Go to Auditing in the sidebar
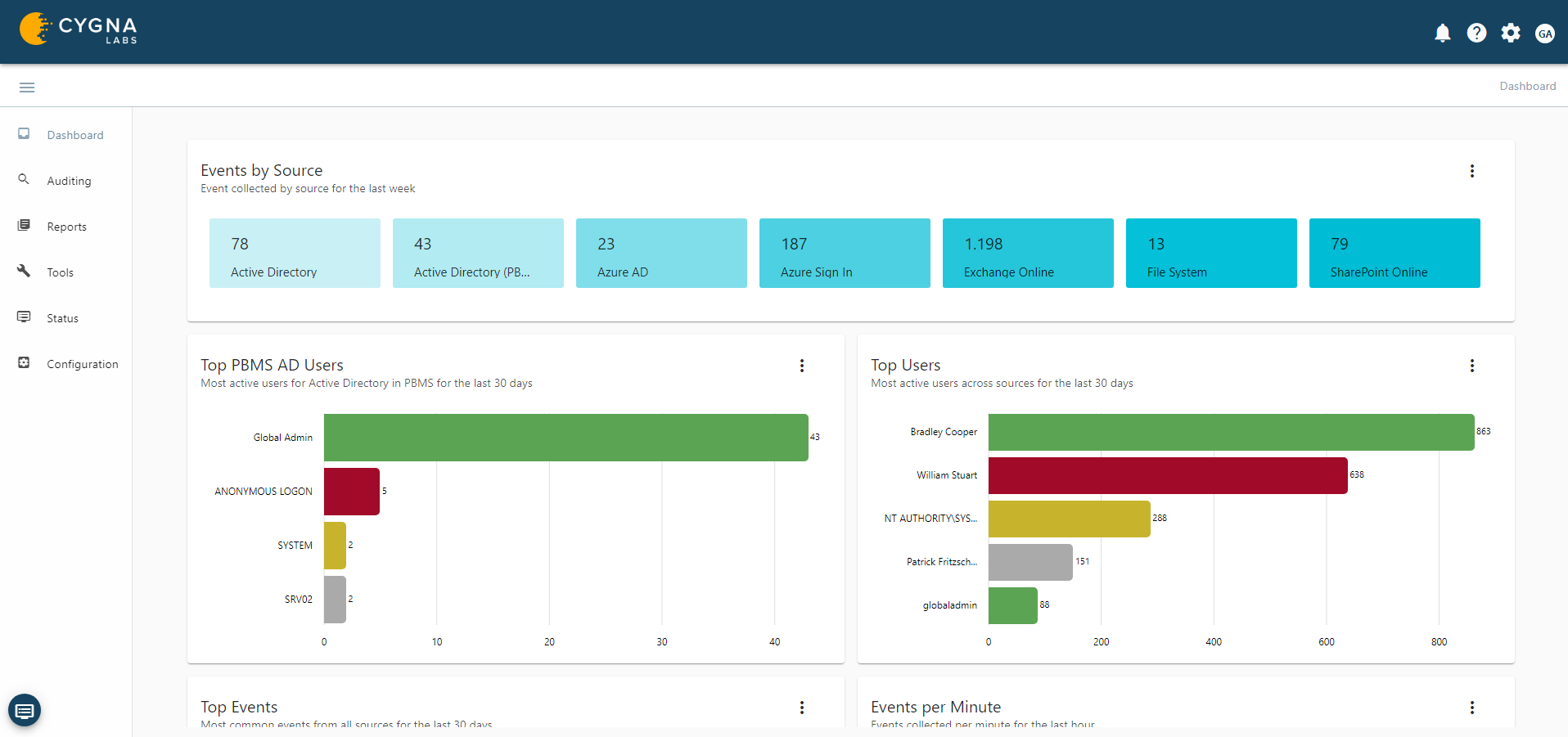1568x737 pixels. tap(69, 181)
